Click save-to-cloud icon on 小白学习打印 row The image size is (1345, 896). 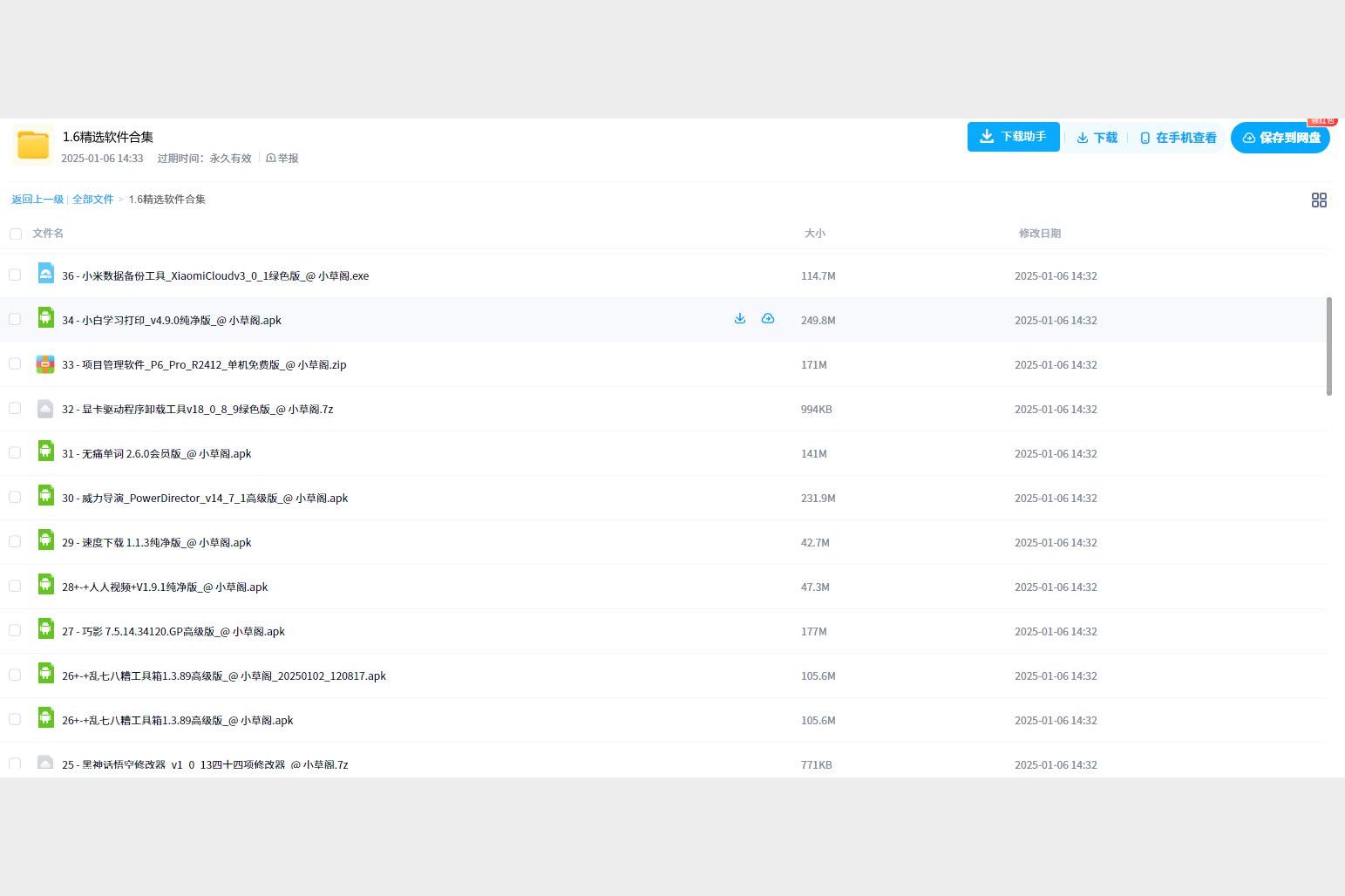point(768,319)
